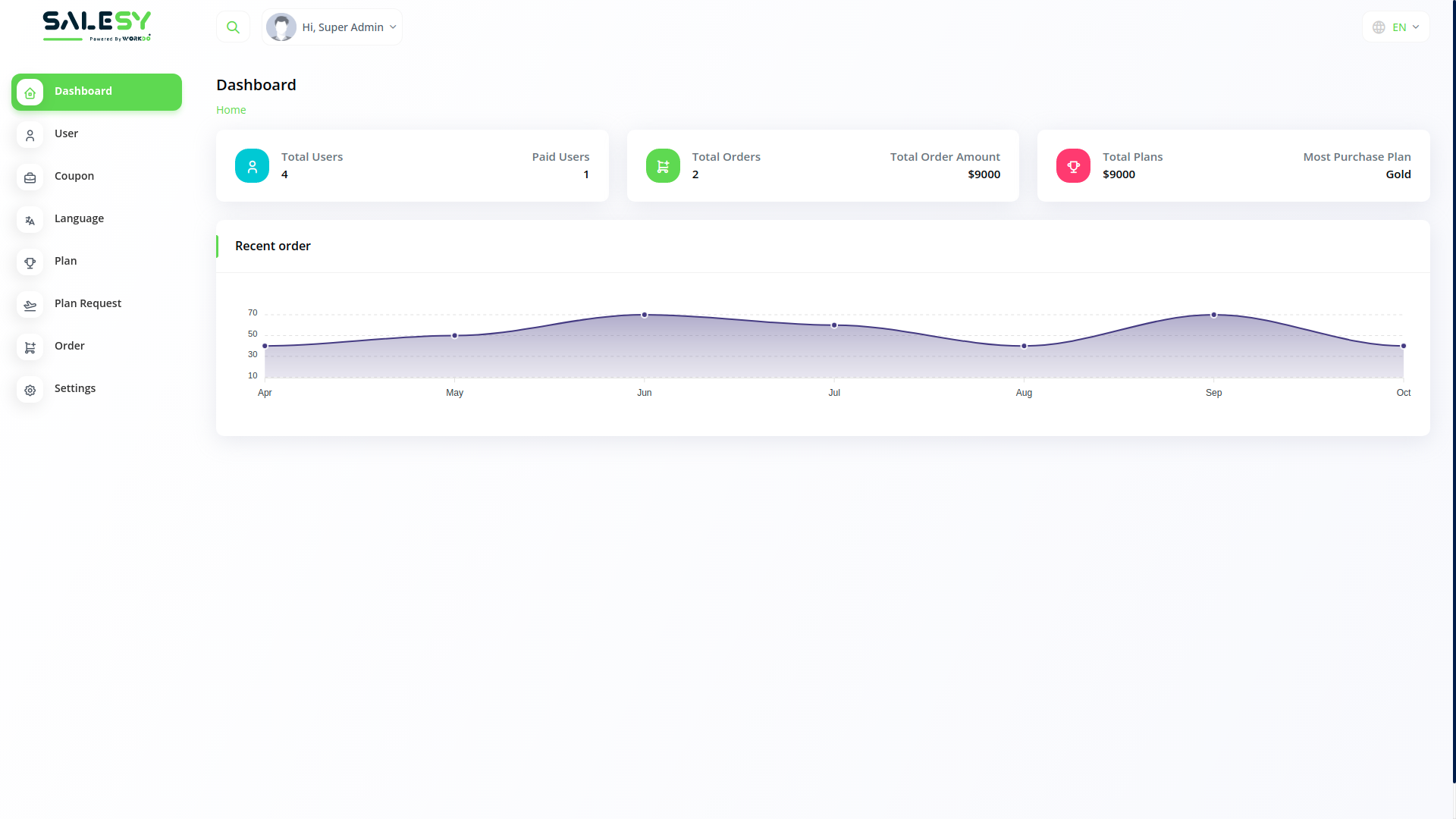Click the SALESY logo

coord(96,26)
